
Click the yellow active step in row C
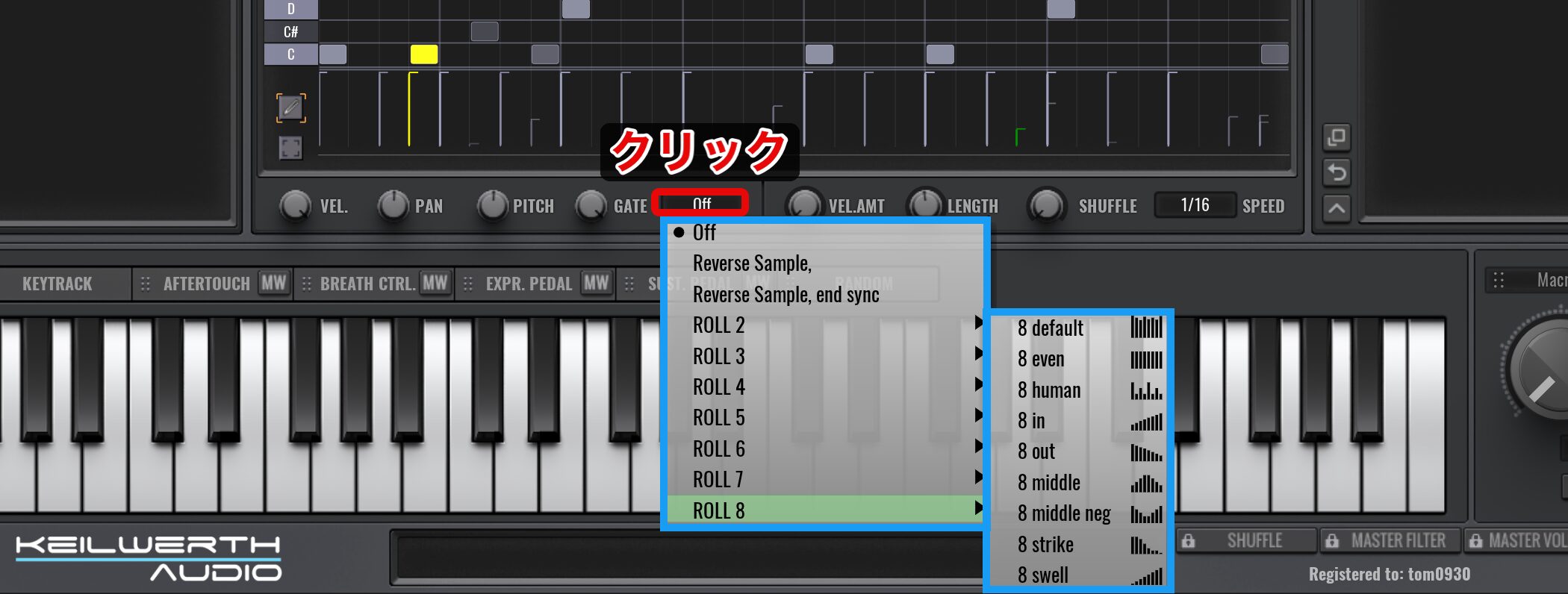pyautogui.click(x=424, y=54)
